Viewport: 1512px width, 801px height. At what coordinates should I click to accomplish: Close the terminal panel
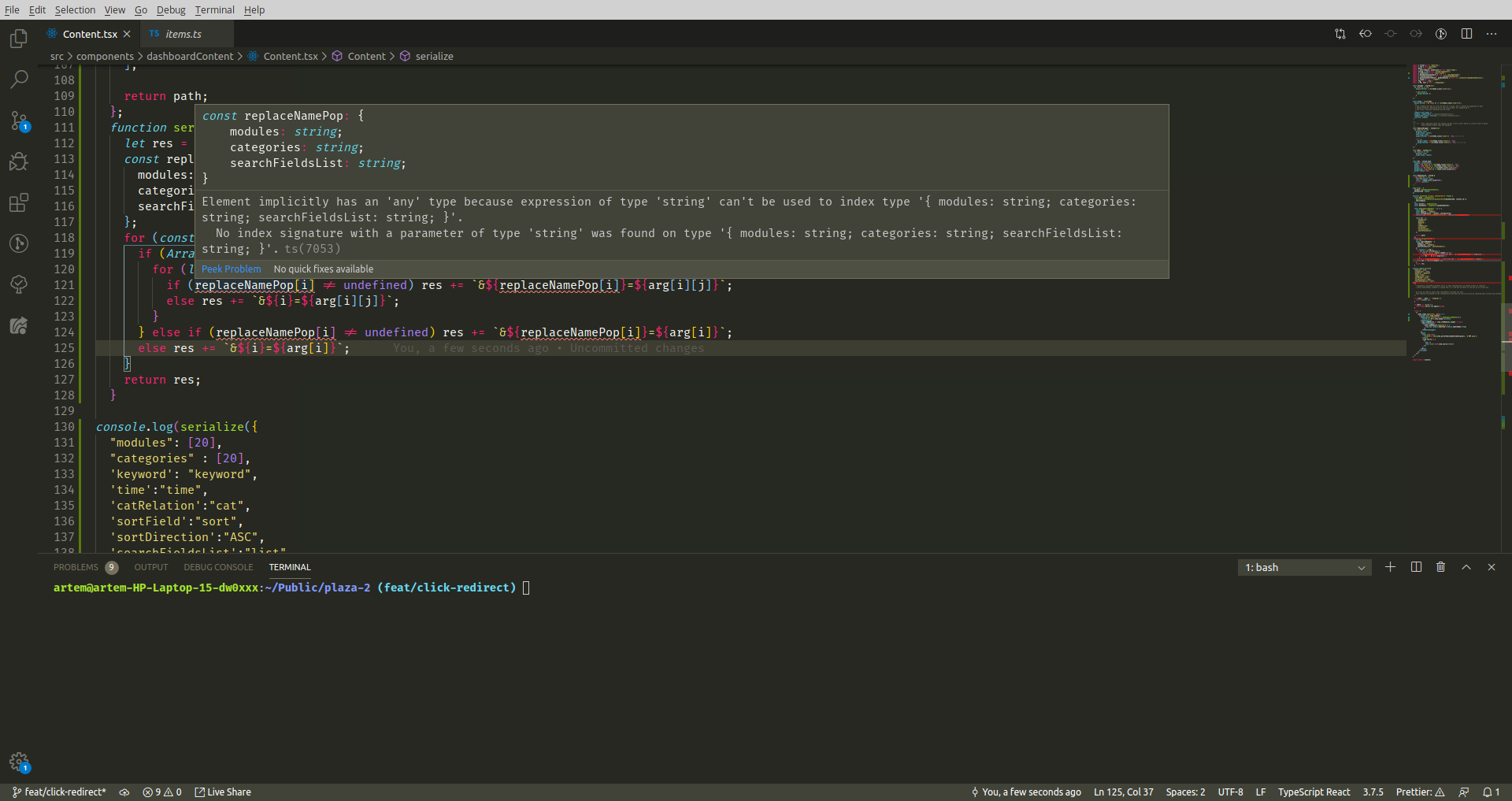tap(1492, 567)
